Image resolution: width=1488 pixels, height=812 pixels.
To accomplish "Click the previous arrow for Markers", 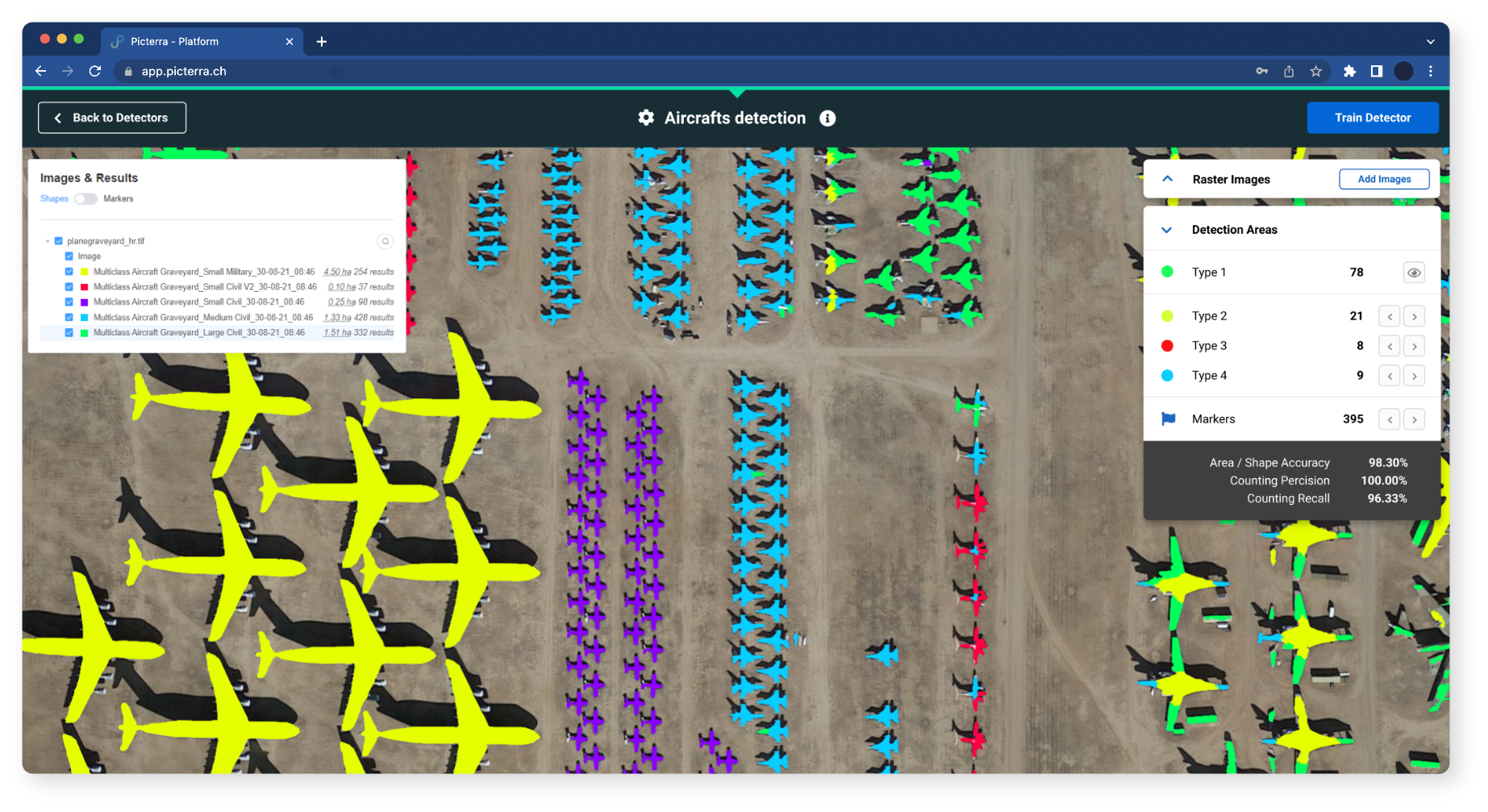I will point(1389,419).
